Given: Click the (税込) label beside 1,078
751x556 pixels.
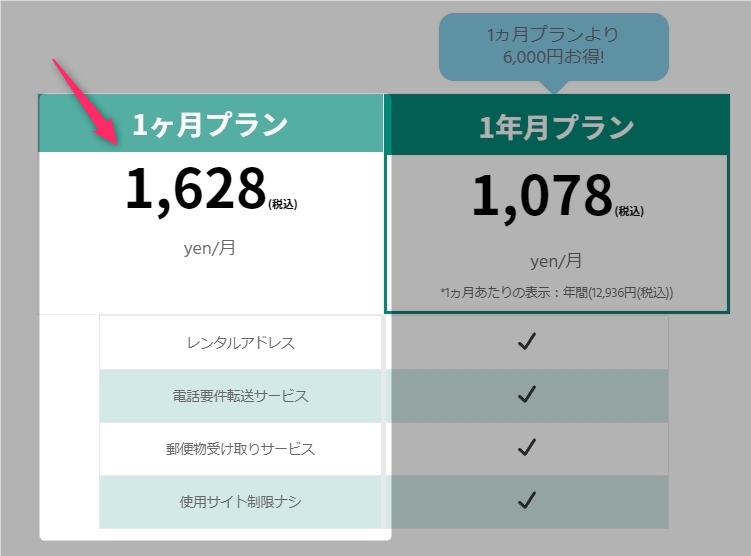Looking at the screenshot, I should pos(629,211).
